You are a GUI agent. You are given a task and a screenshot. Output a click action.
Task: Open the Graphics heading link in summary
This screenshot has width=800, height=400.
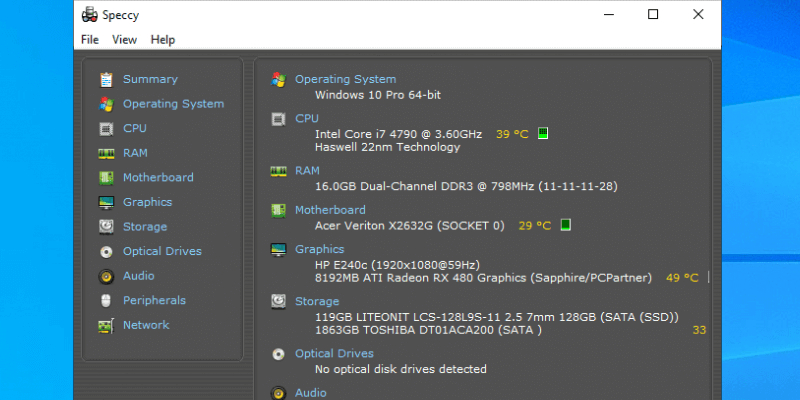319,249
